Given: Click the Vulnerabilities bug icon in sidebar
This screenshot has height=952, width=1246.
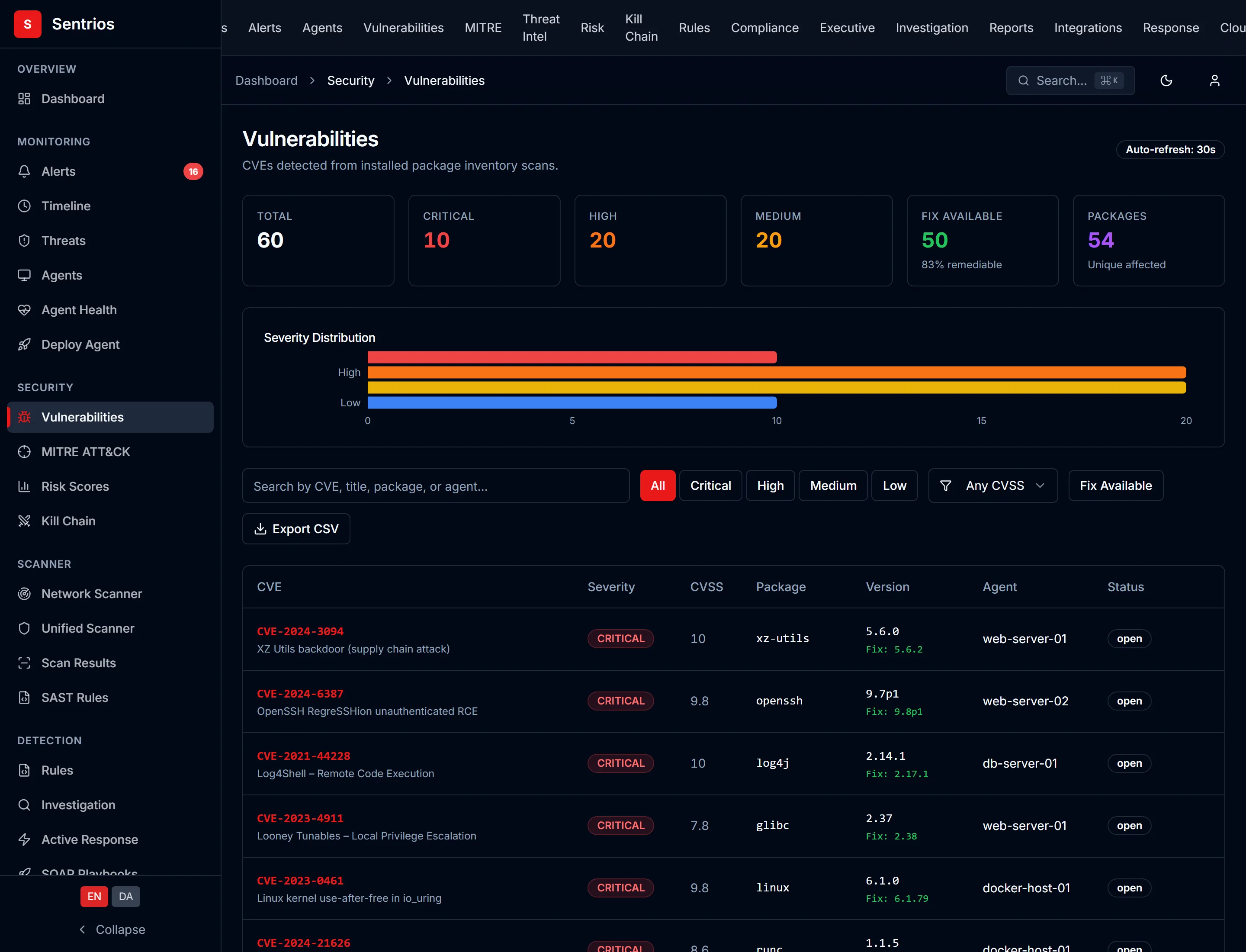Looking at the screenshot, I should pyautogui.click(x=24, y=417).
